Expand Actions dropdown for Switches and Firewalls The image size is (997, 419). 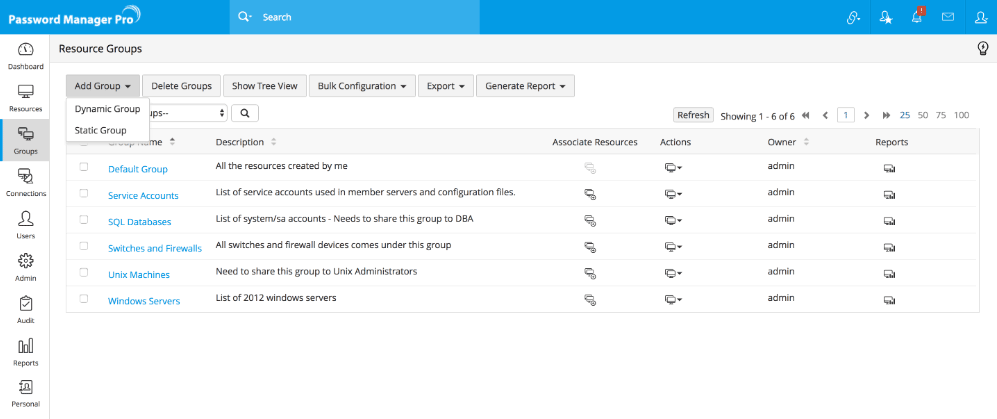point(672,247)
